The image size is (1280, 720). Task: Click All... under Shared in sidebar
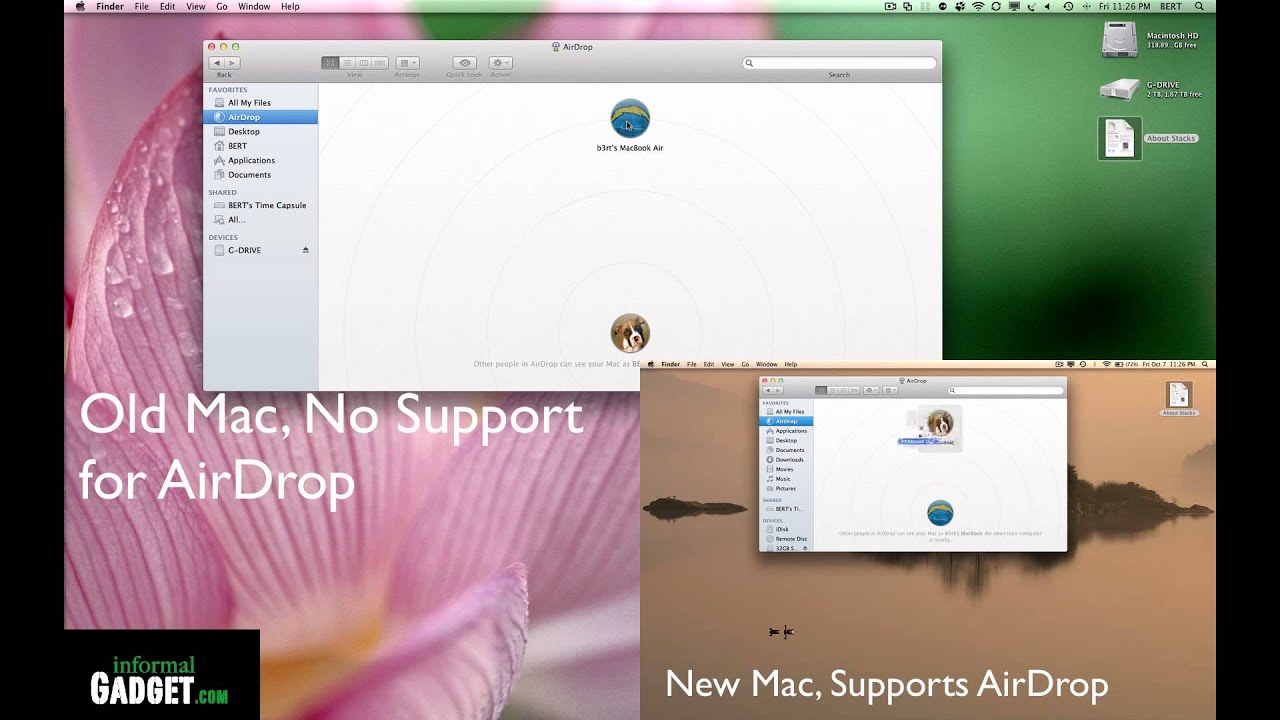260,220
